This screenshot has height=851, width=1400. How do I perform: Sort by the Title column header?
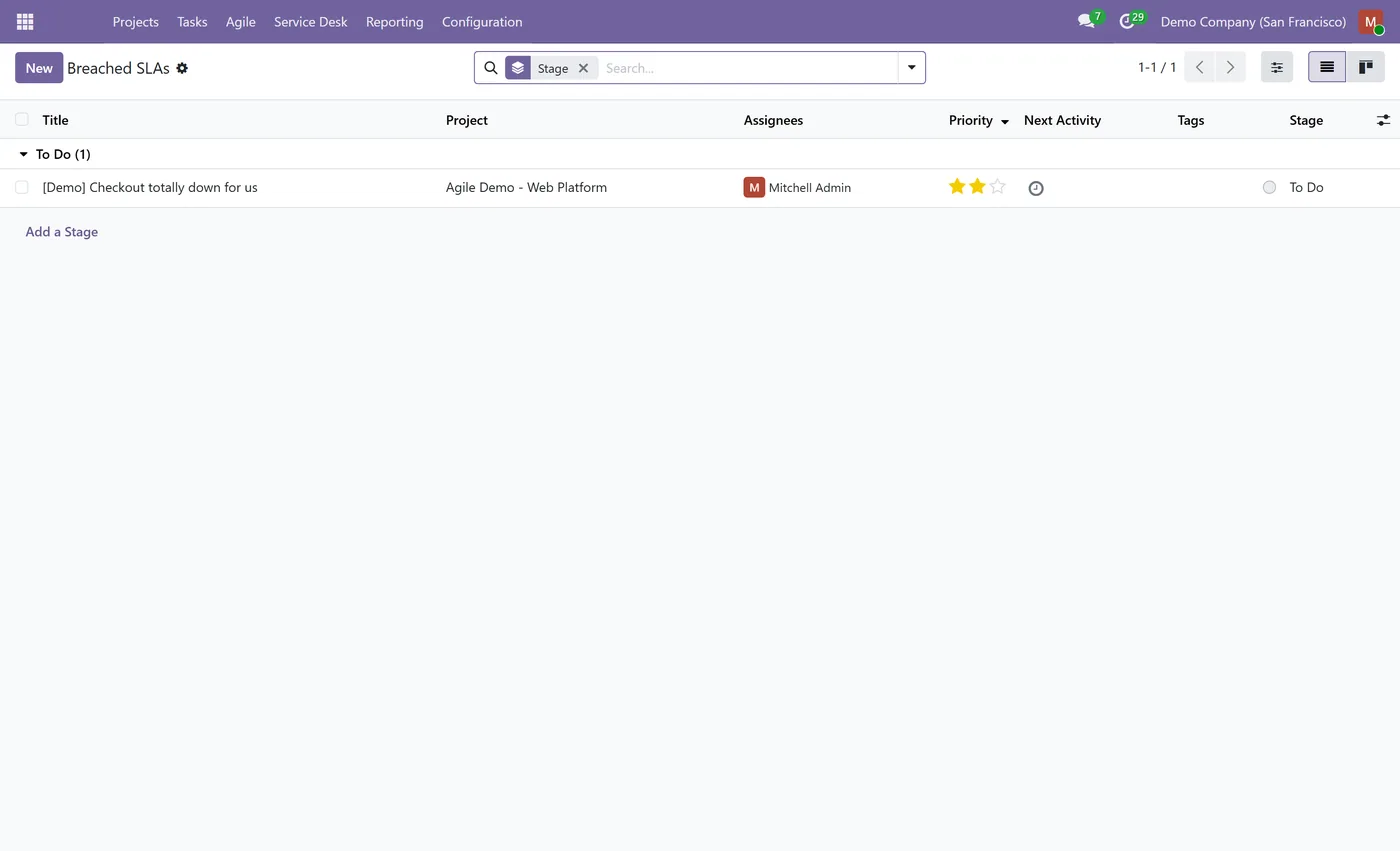pos(55,120)
